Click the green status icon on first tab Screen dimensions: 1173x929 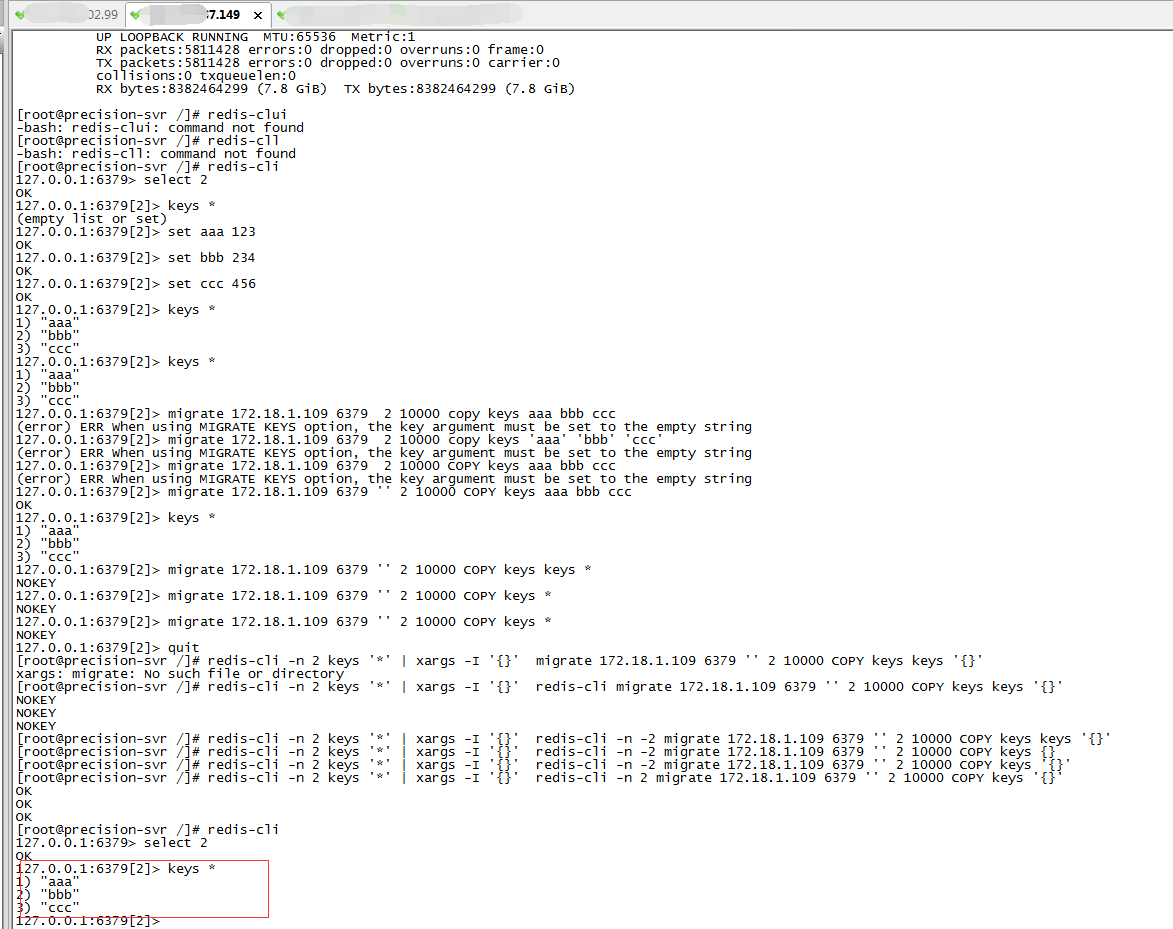[x=21, y=15]
